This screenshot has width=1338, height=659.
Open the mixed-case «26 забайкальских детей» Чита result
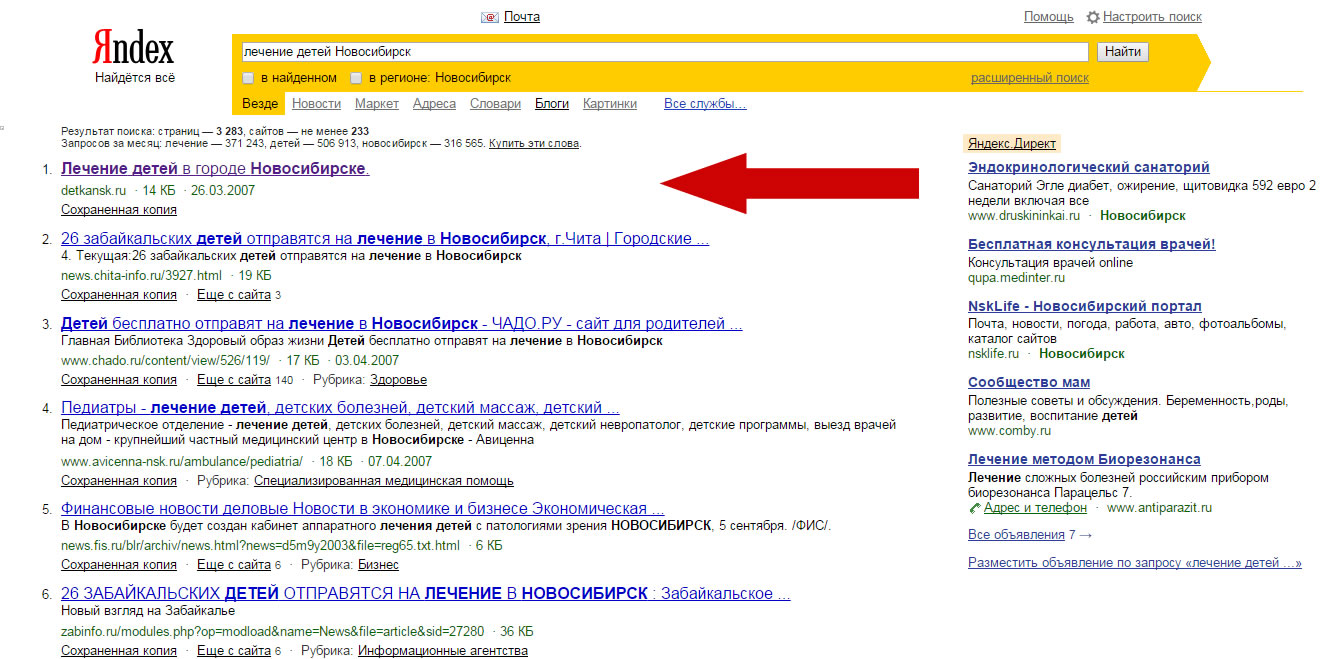coord(385,239)
